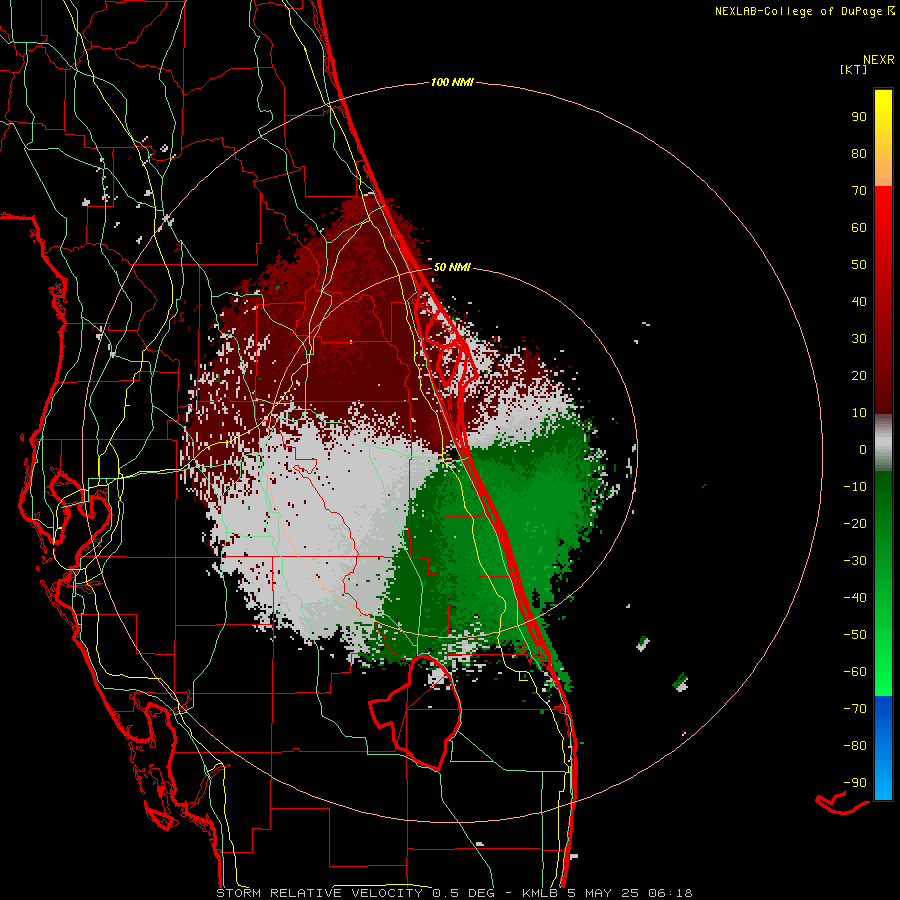Viewport: 900px width, 900px height.
Task: Click the 06:18 timestamp in the caption
Action: click(670, 893)
